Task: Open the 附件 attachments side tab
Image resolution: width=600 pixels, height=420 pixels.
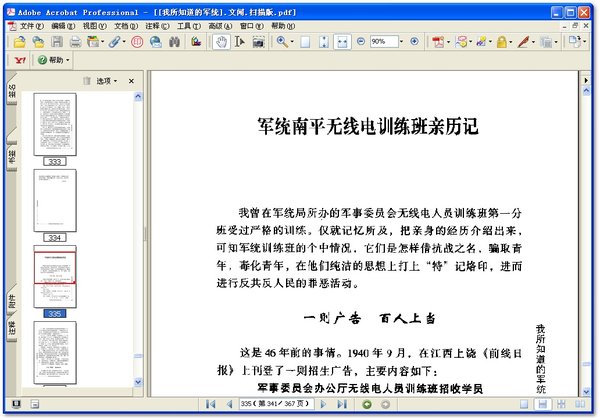Action: (x=12, y=300)
